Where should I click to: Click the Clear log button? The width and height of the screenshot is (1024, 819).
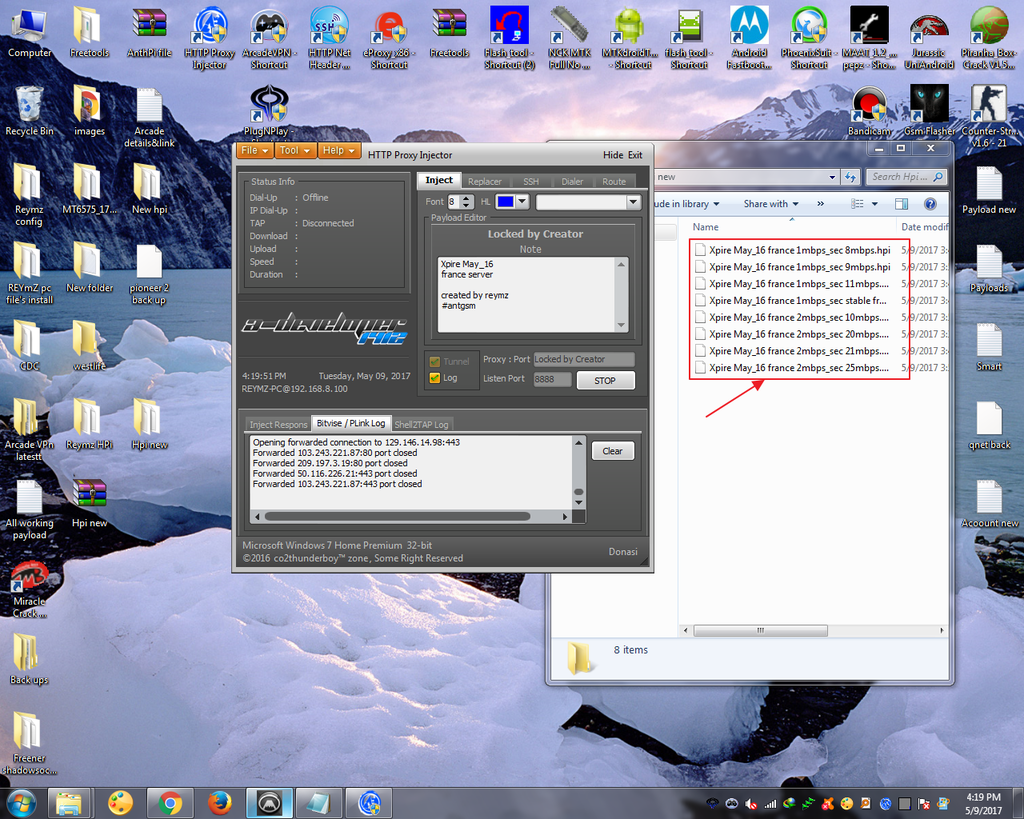coord(612,451)
